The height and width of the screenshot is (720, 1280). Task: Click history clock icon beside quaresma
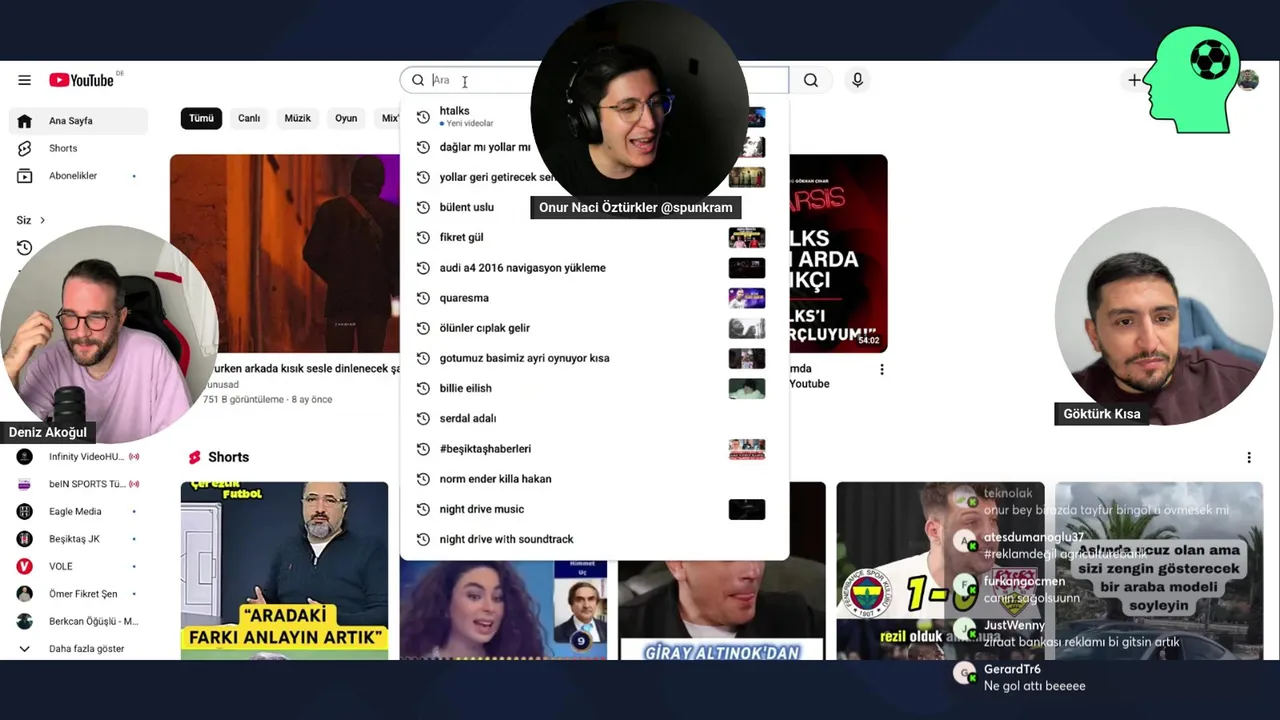423,298
